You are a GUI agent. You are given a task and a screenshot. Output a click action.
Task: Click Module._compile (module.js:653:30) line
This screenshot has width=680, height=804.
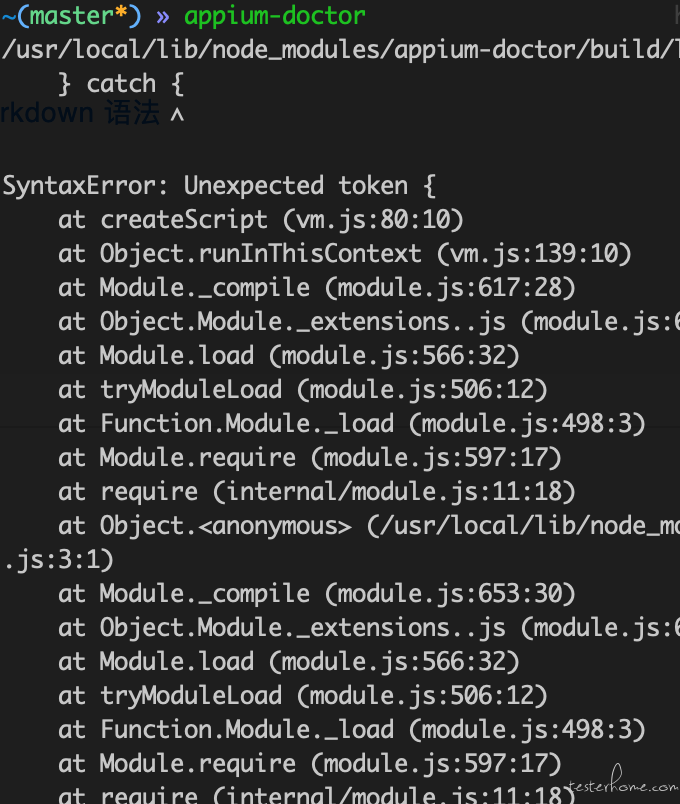pyautogui.click(x=316, y=594)
